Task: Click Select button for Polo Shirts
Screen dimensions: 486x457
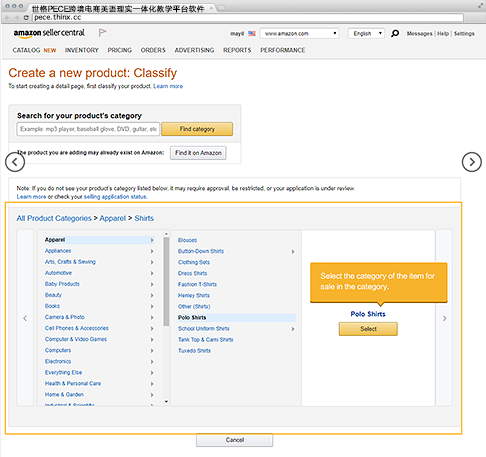Action: pos(368,329)
